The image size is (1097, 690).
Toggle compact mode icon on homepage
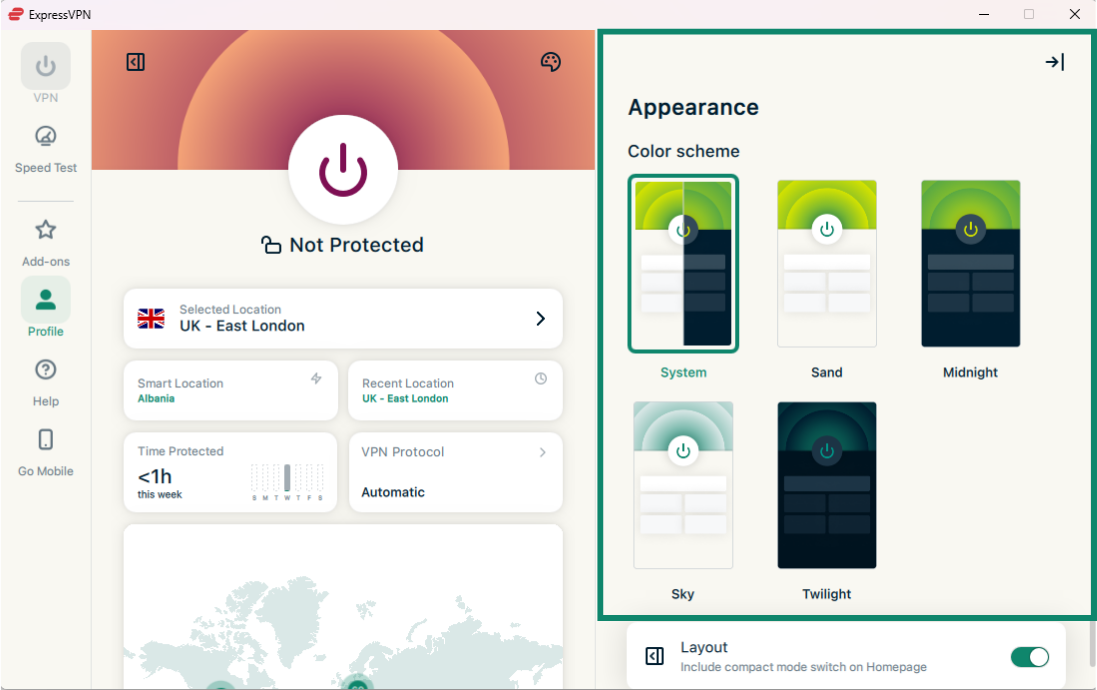[136, 62]
